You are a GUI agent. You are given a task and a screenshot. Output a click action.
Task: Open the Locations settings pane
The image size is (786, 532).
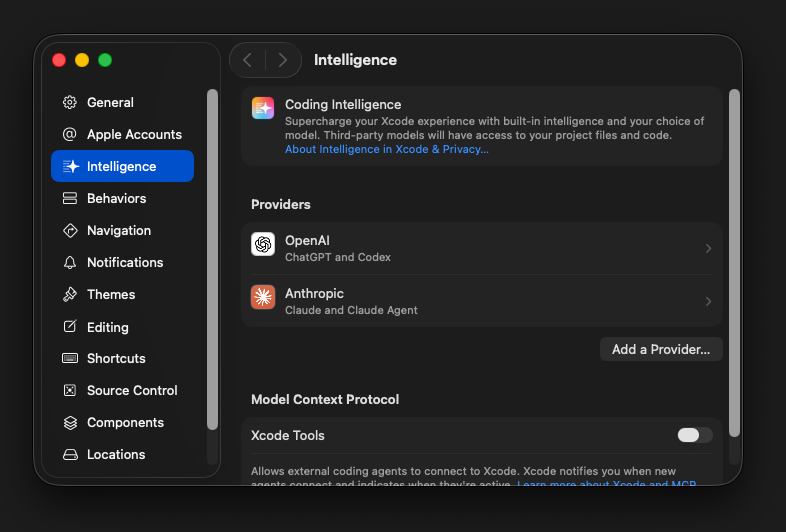pyautogui.click(x=122, y=454)
